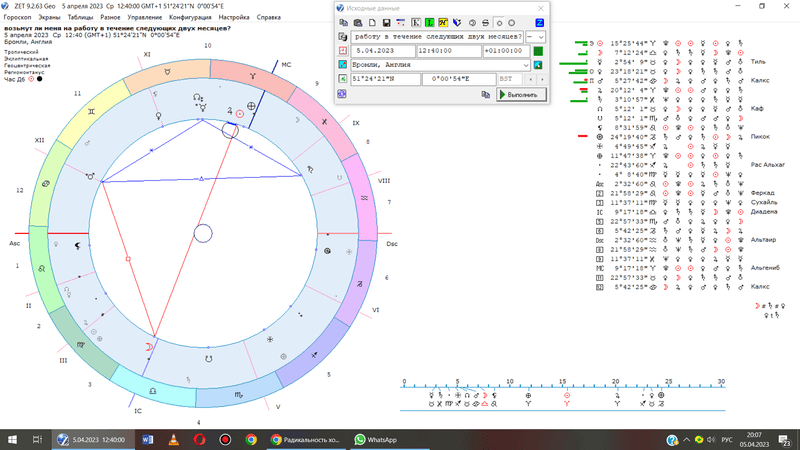Toggle the strikethrough S button
This screenshot has width=800, height=450.
coord(484,22)
